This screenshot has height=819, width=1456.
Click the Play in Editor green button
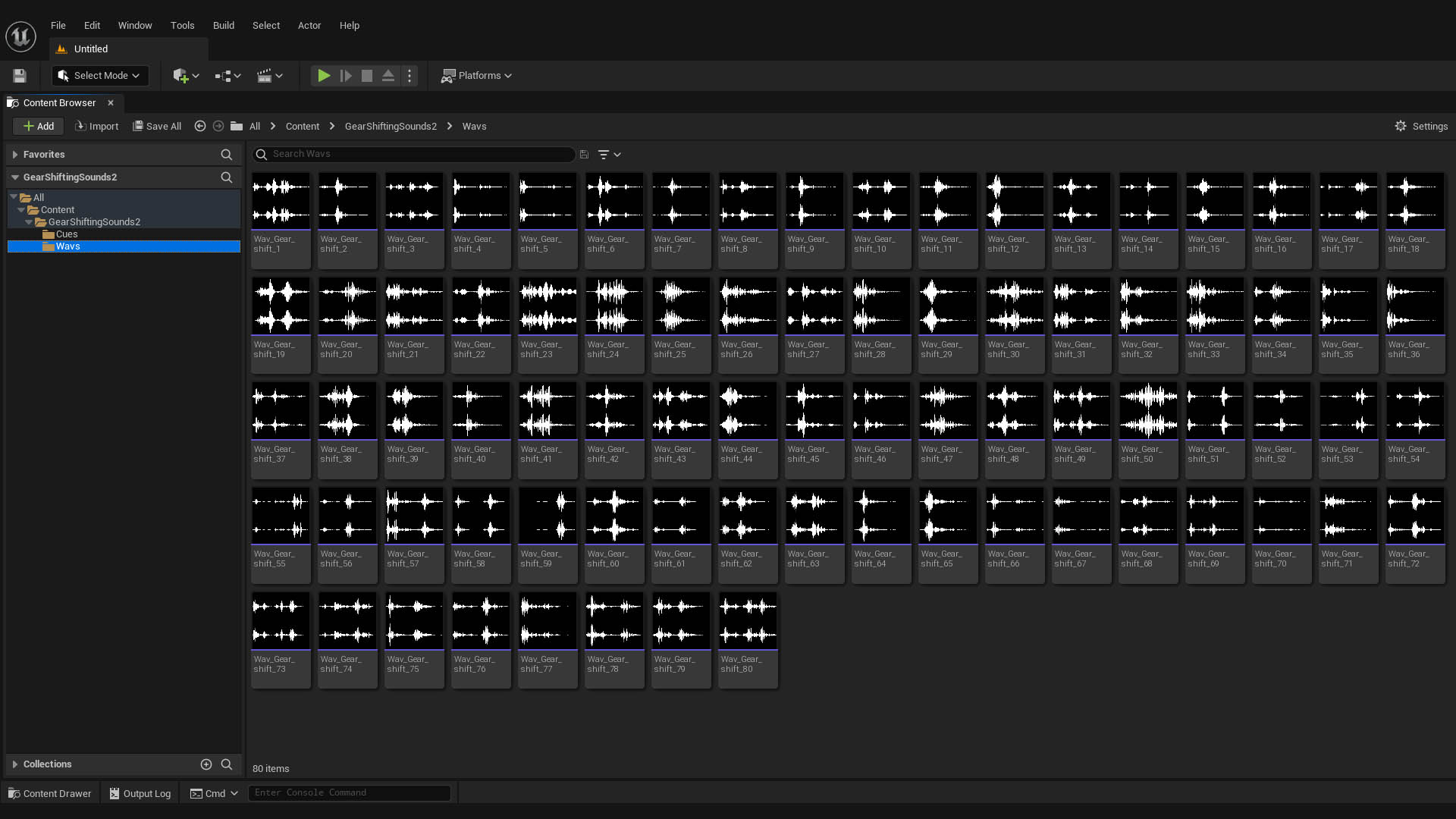pos(324,76)
